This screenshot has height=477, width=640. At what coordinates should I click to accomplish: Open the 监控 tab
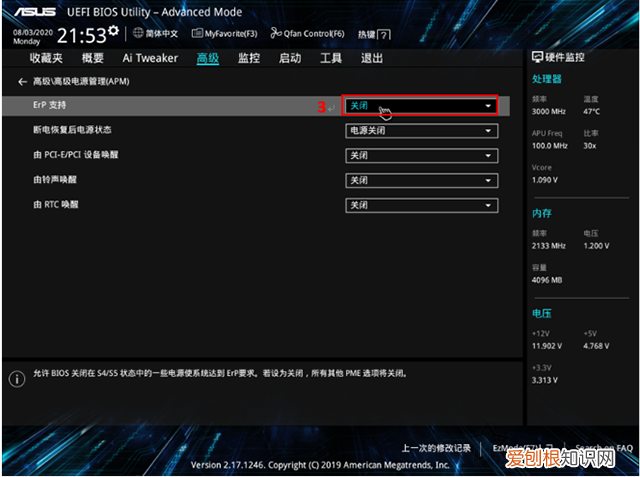tap(249, 58)
